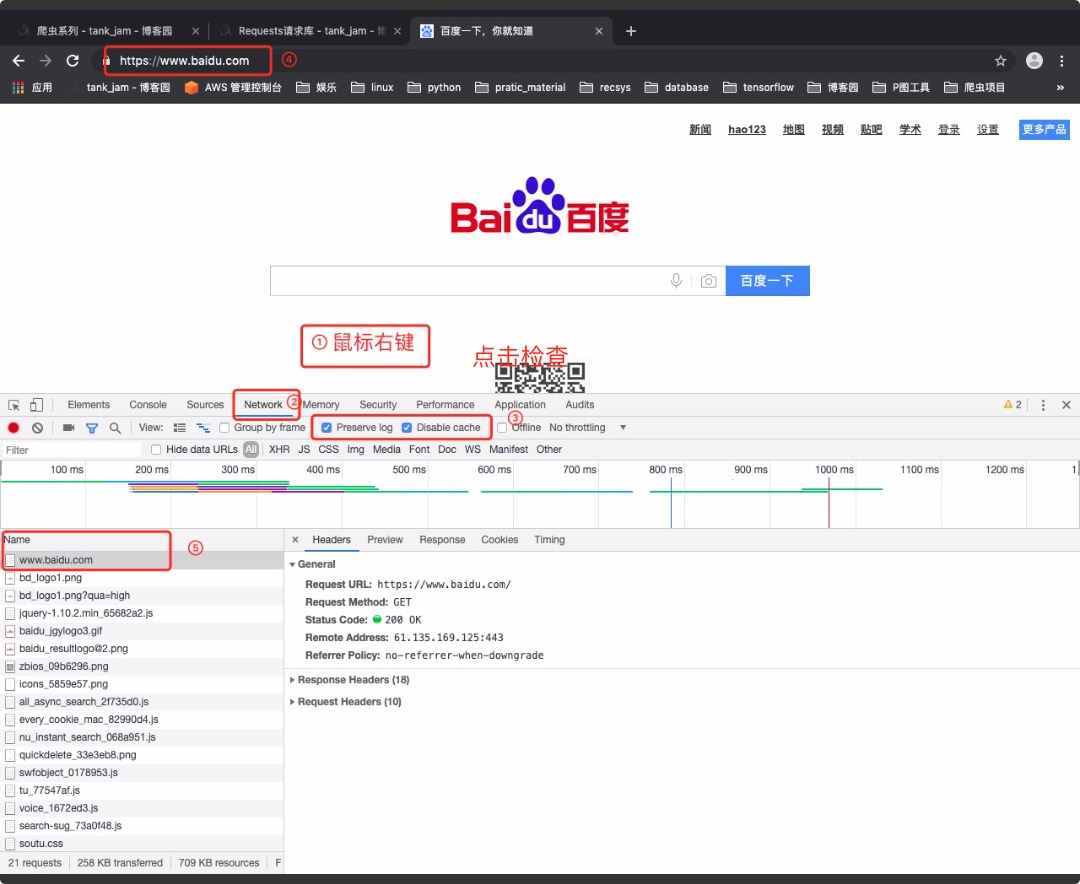Filter requests by Img
The height and width of the screenshot is (884, 1080).
point(355,450)
